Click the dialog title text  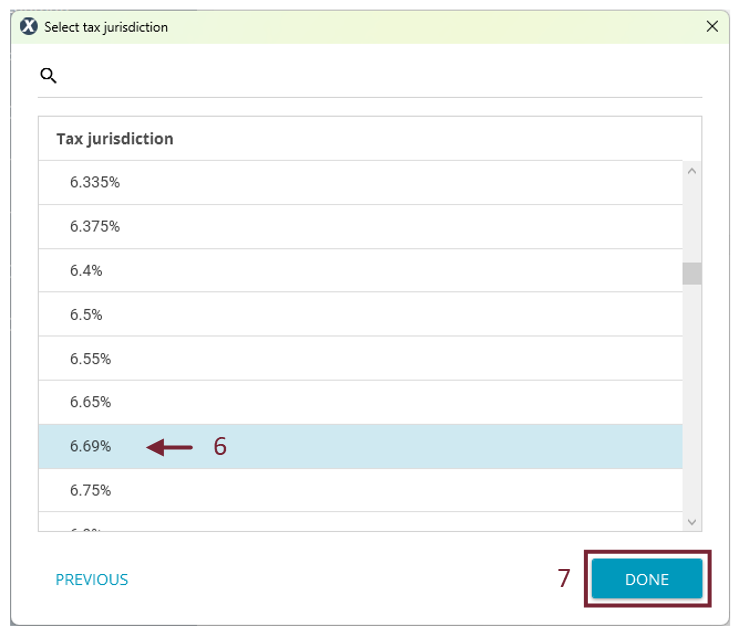point(106,27)
